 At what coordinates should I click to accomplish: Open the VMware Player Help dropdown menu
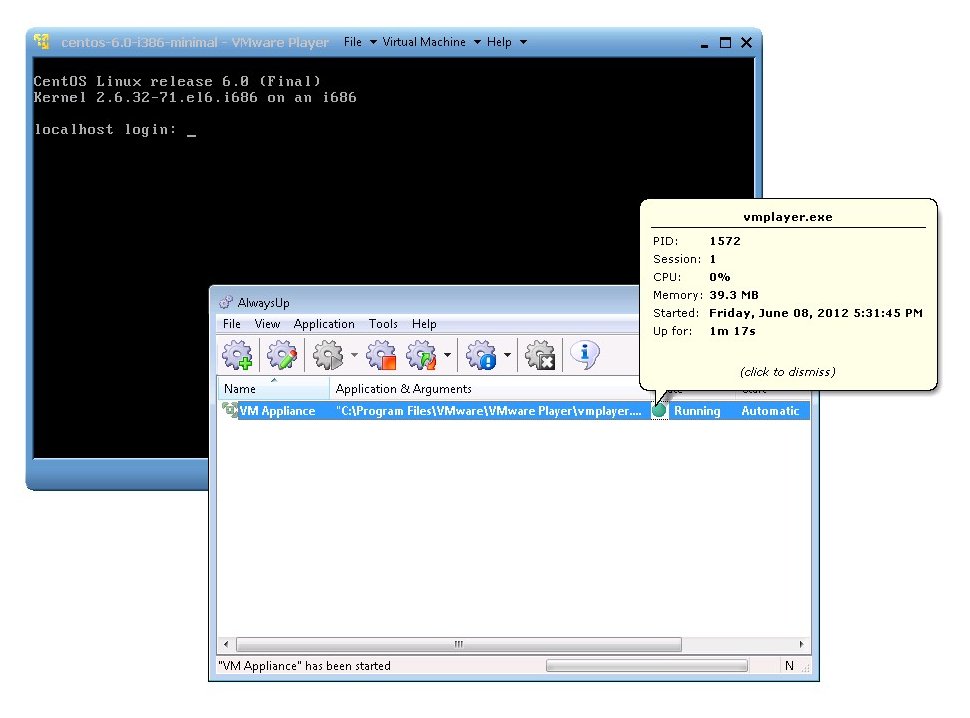[507, 42]
